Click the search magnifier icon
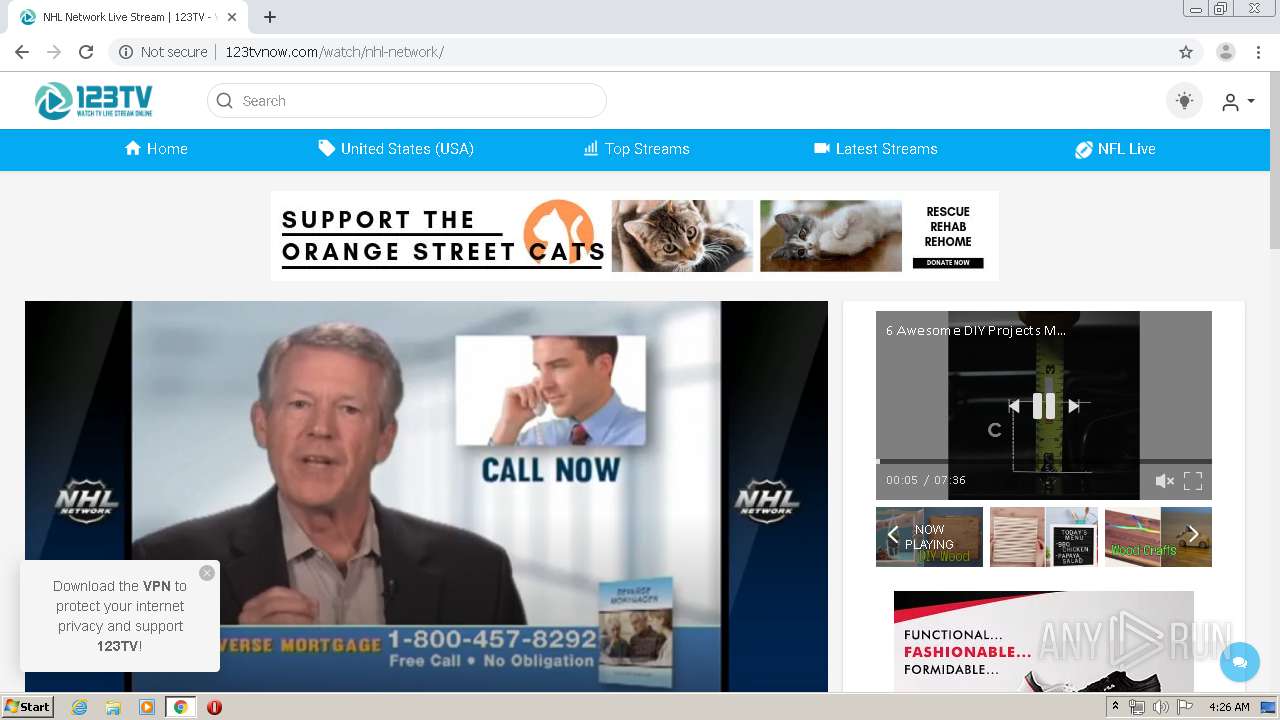Image resolution: width=1280 pixels, height=720 pixels. 225,101
